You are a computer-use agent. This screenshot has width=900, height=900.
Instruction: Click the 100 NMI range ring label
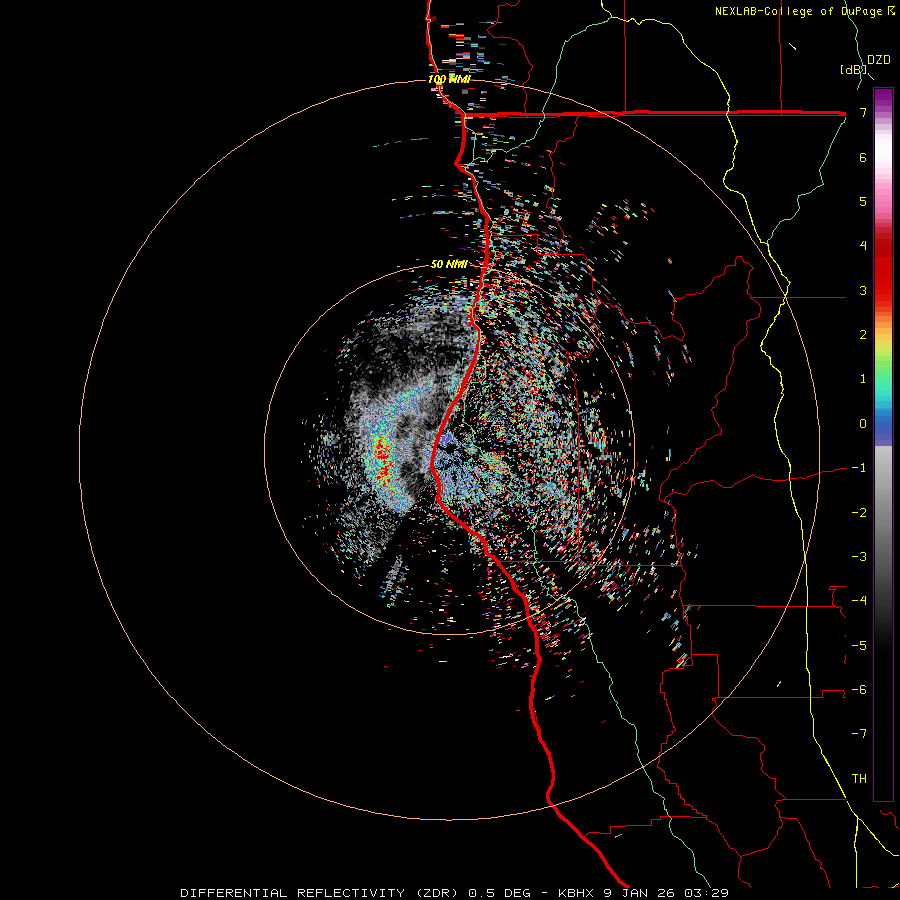[449, 79]
